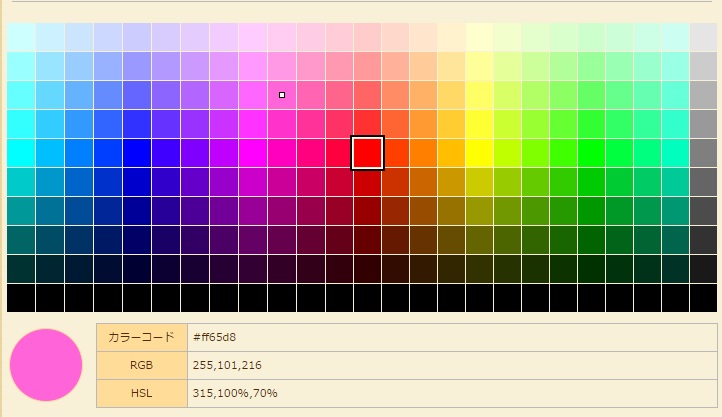Choose the near-black gray swatch above the black row
Screen dimensions: 722x417
click(x=704, y=269)
